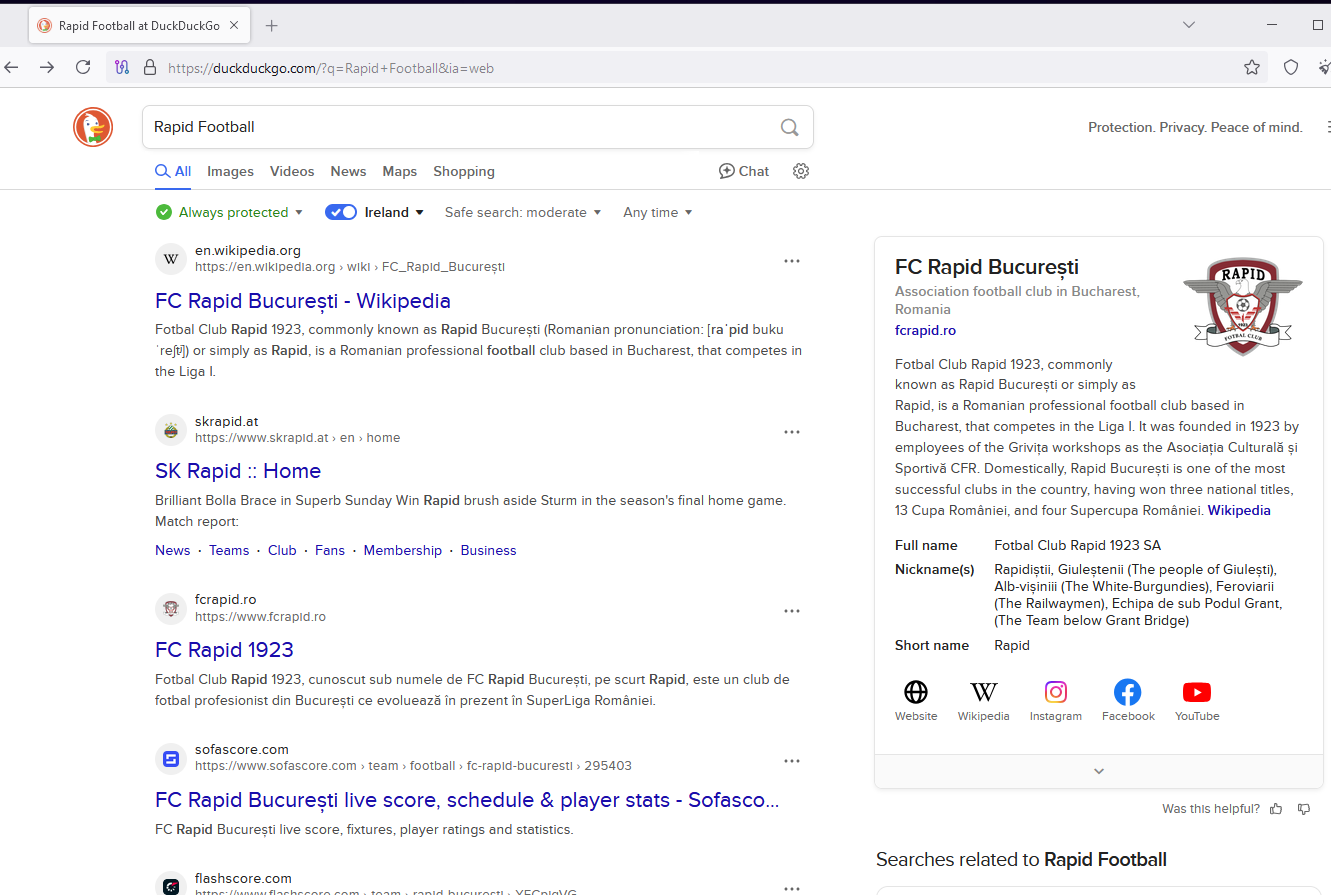Screen dimensions: 1331x895
Task: Reload the page
Action: coord(83,67)
